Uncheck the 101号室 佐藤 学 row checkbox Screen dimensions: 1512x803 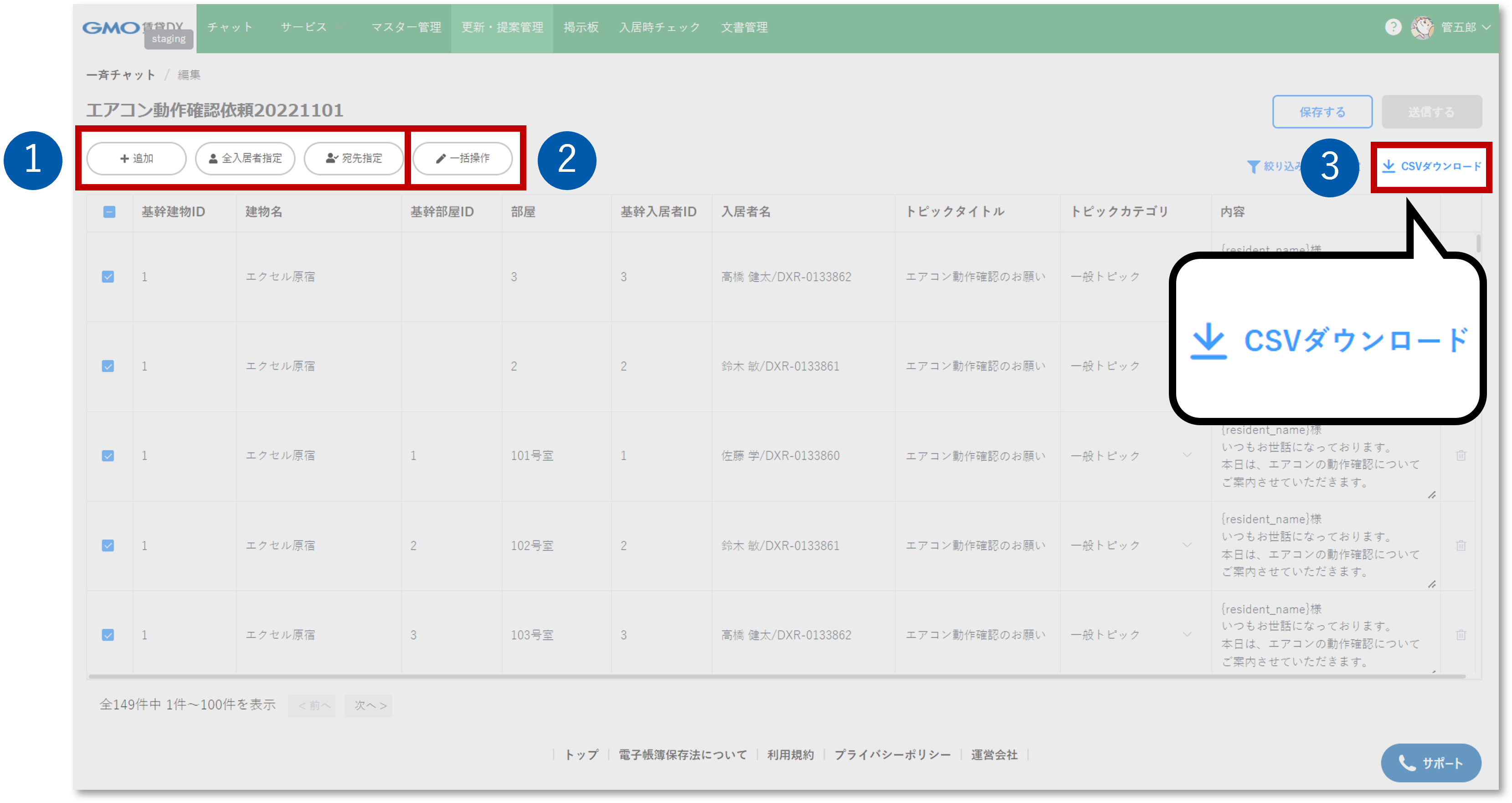tap(108, 455)
